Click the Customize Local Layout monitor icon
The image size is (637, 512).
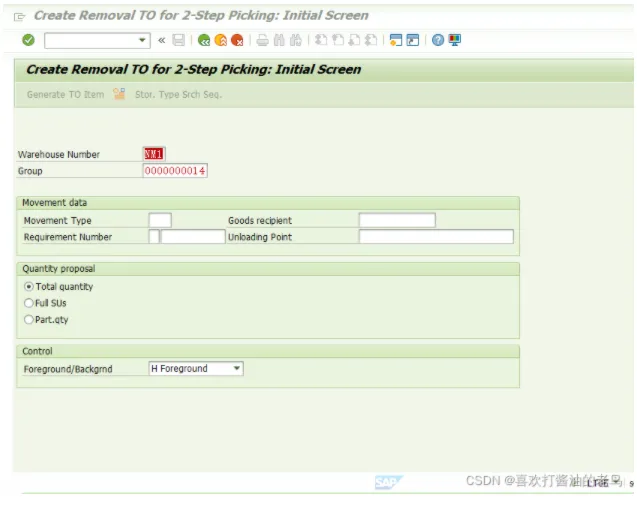coord(455,40)
